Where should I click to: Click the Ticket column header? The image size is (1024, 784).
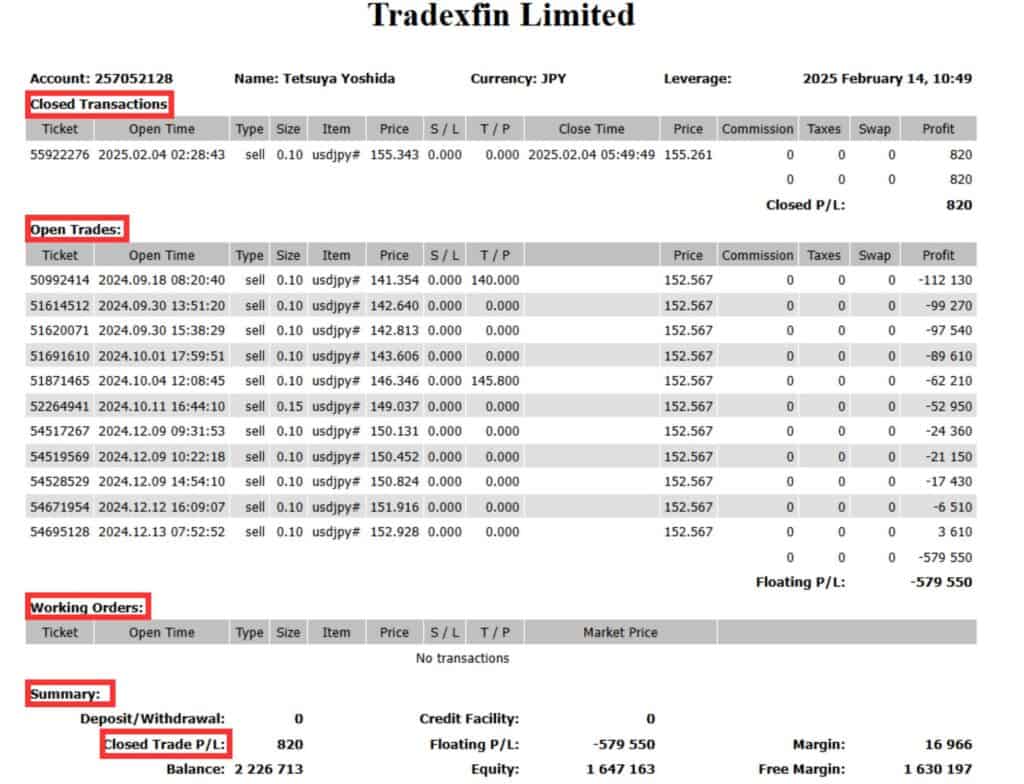tap(59, 129)
